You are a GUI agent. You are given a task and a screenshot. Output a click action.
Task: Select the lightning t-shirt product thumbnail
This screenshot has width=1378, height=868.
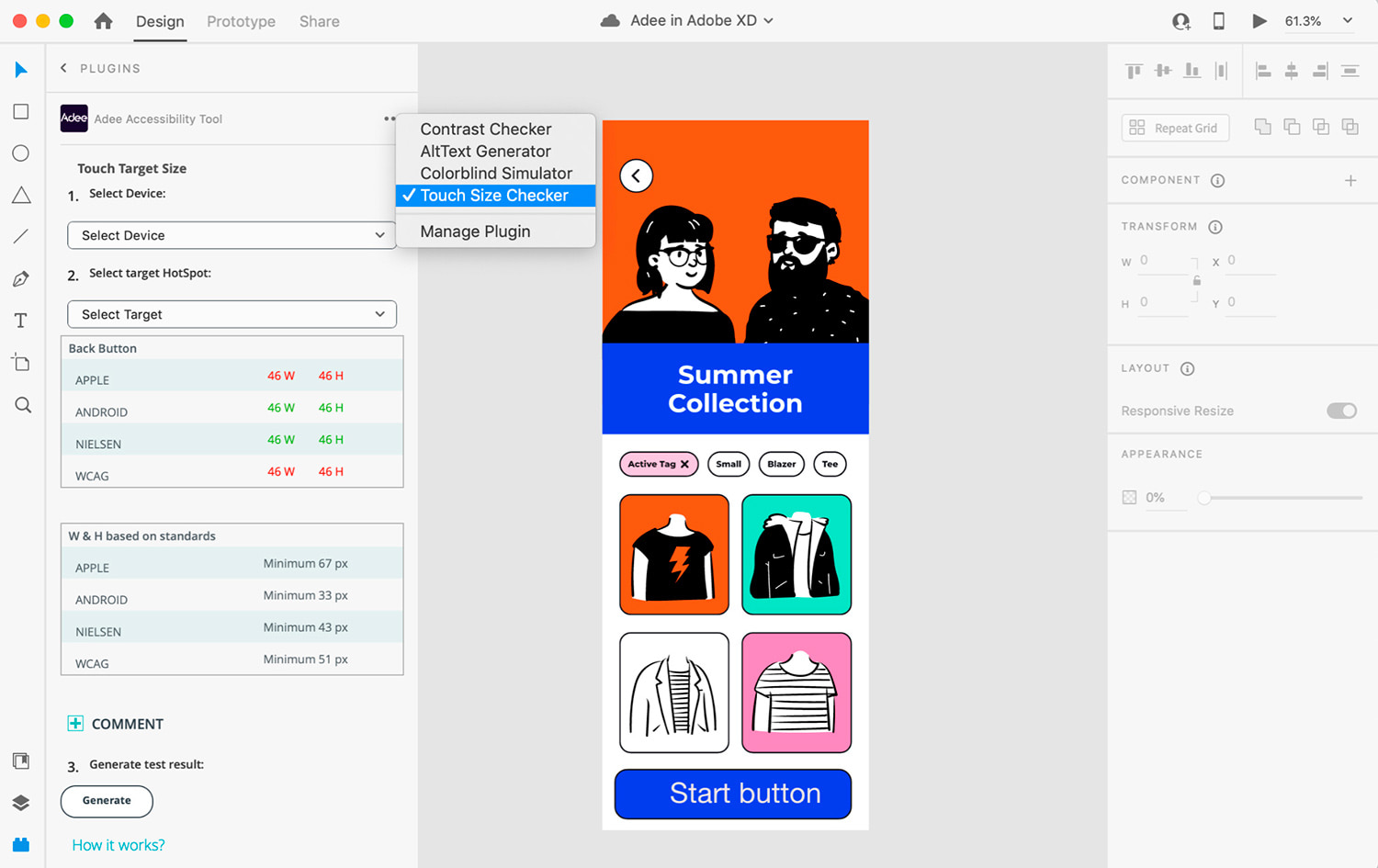[674, 555]
